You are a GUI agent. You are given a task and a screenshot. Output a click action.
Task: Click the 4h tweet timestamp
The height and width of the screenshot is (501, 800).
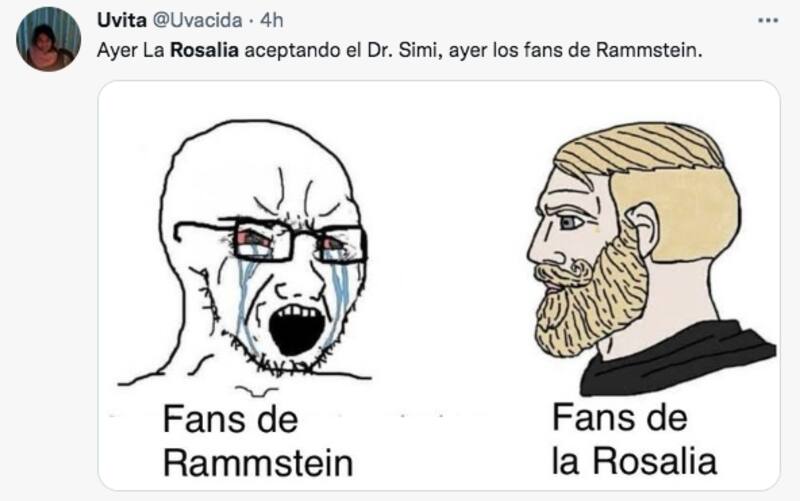coord(271,20)
